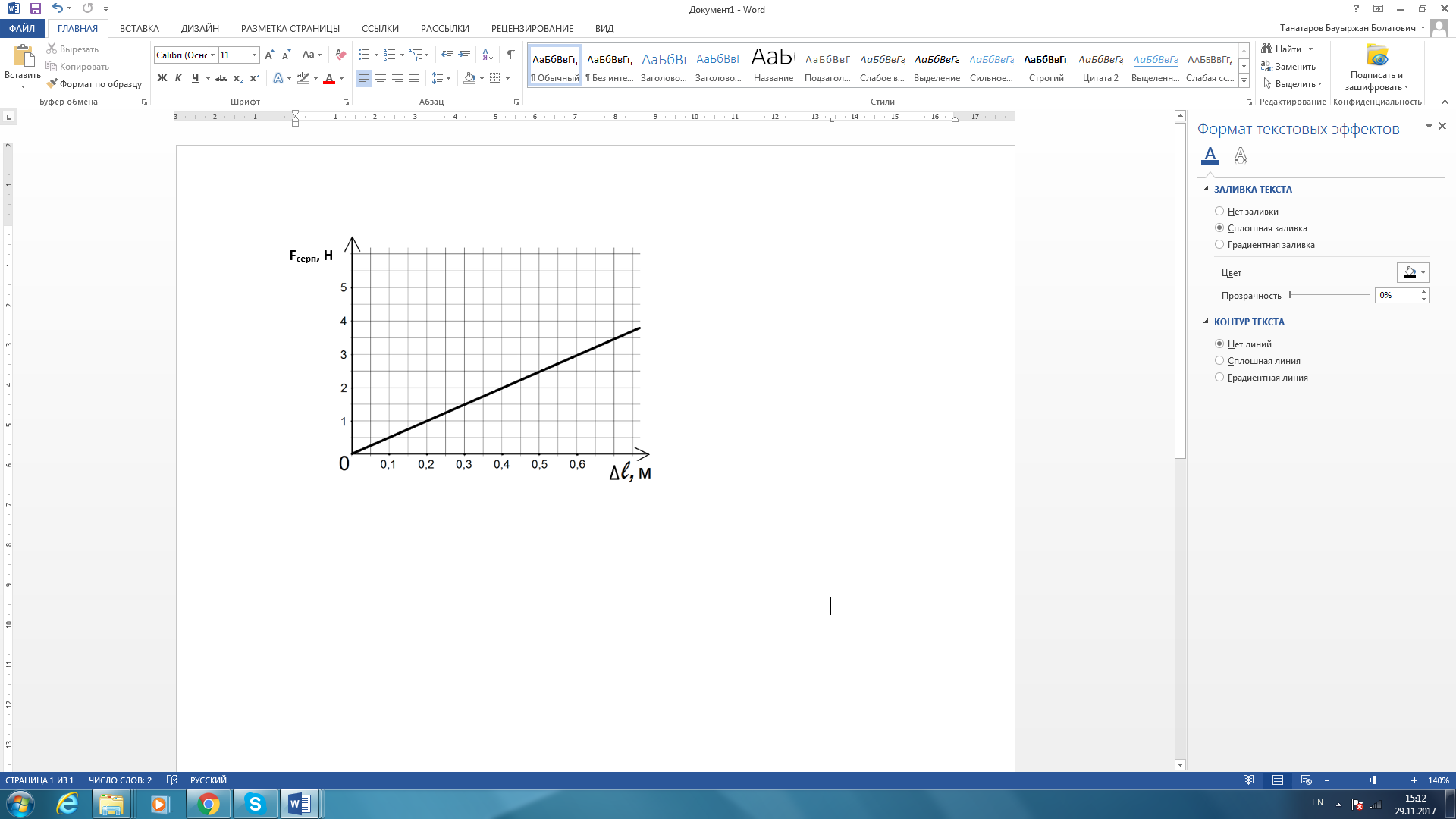Click the Bold formatting icon

click(x=162, y=78)
